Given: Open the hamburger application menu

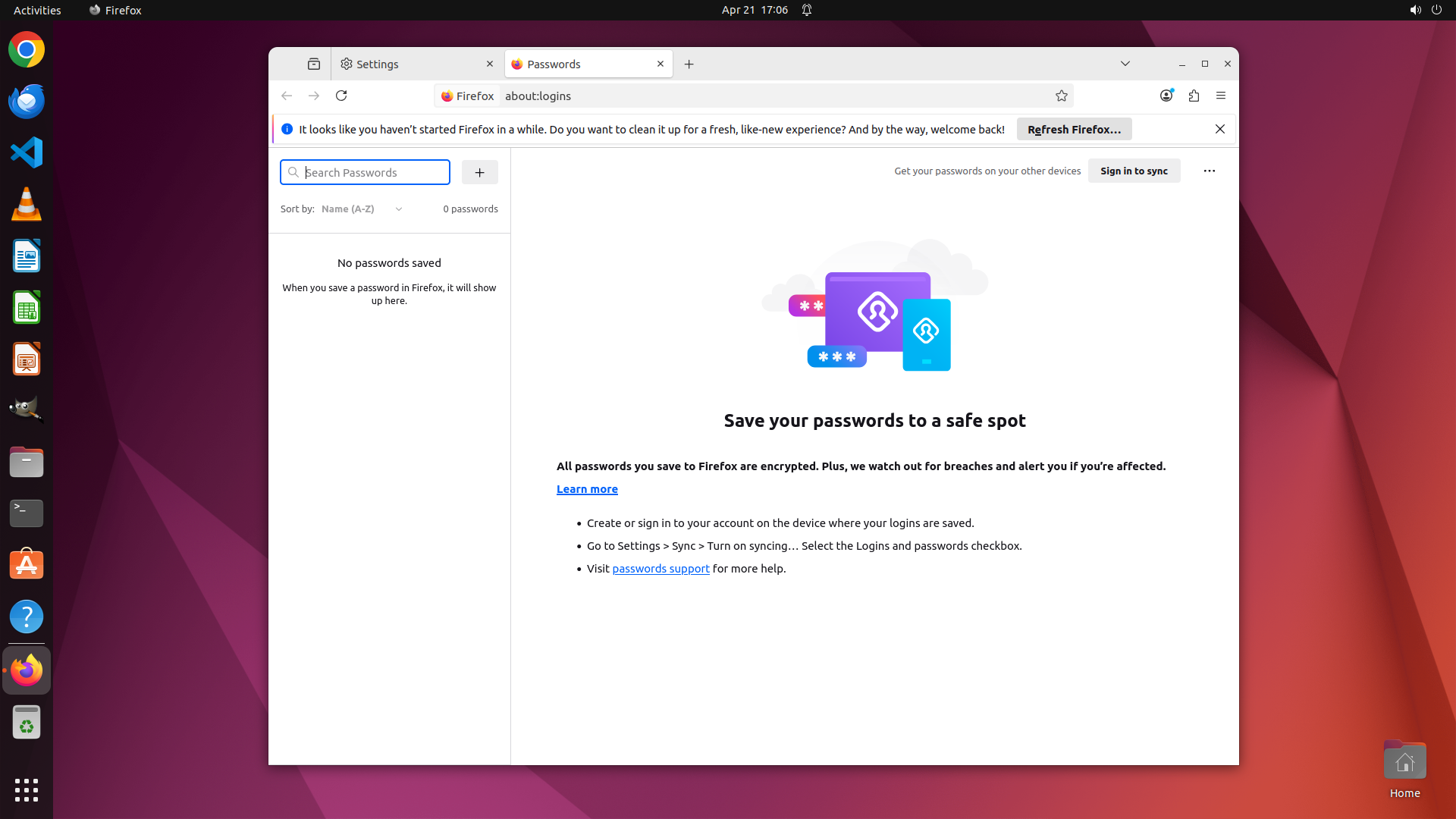Looking at the screenshot, I should click(x=1220, y=96).
